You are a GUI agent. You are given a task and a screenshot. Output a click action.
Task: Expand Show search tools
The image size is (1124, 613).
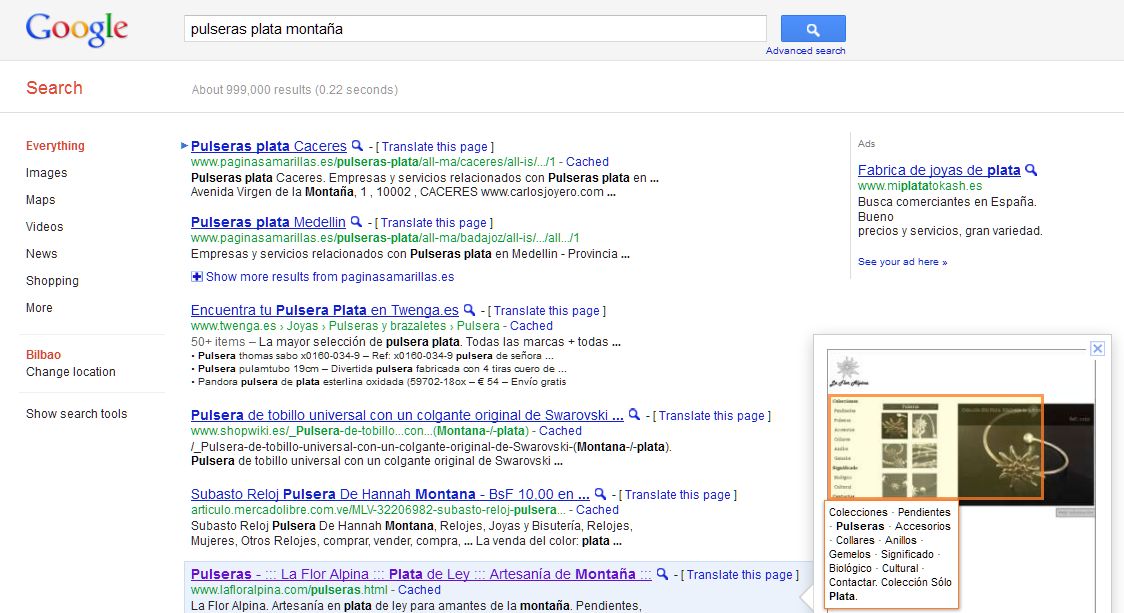tap(76, 414)
